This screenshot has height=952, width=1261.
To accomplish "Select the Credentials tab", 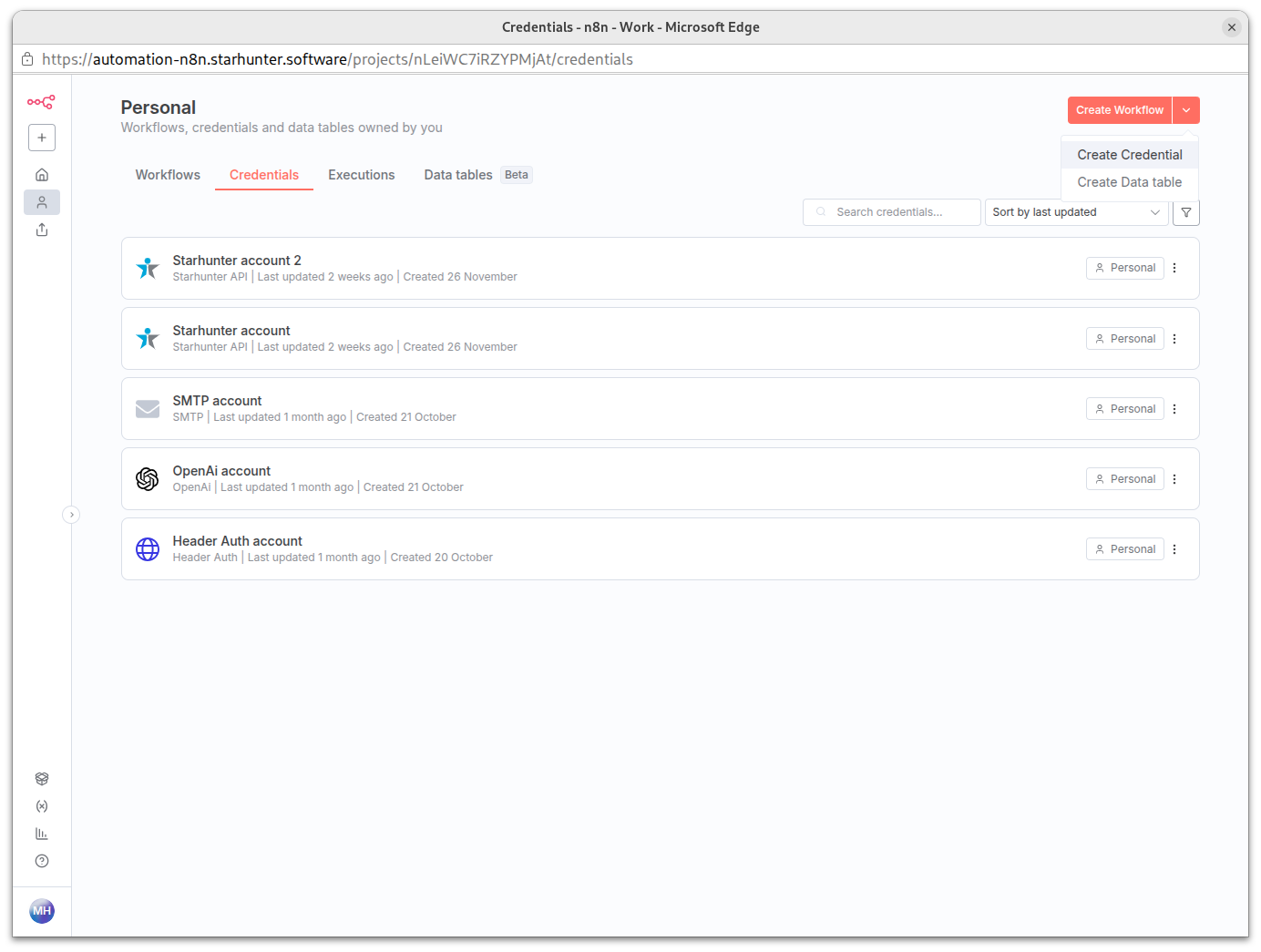I will (x=264, y=175).
